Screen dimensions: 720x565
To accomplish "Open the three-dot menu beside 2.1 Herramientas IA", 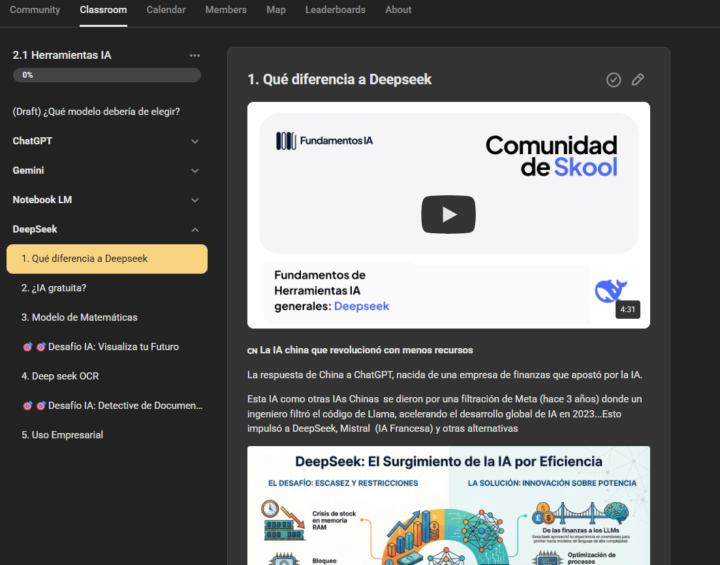I will pos(195,56).
